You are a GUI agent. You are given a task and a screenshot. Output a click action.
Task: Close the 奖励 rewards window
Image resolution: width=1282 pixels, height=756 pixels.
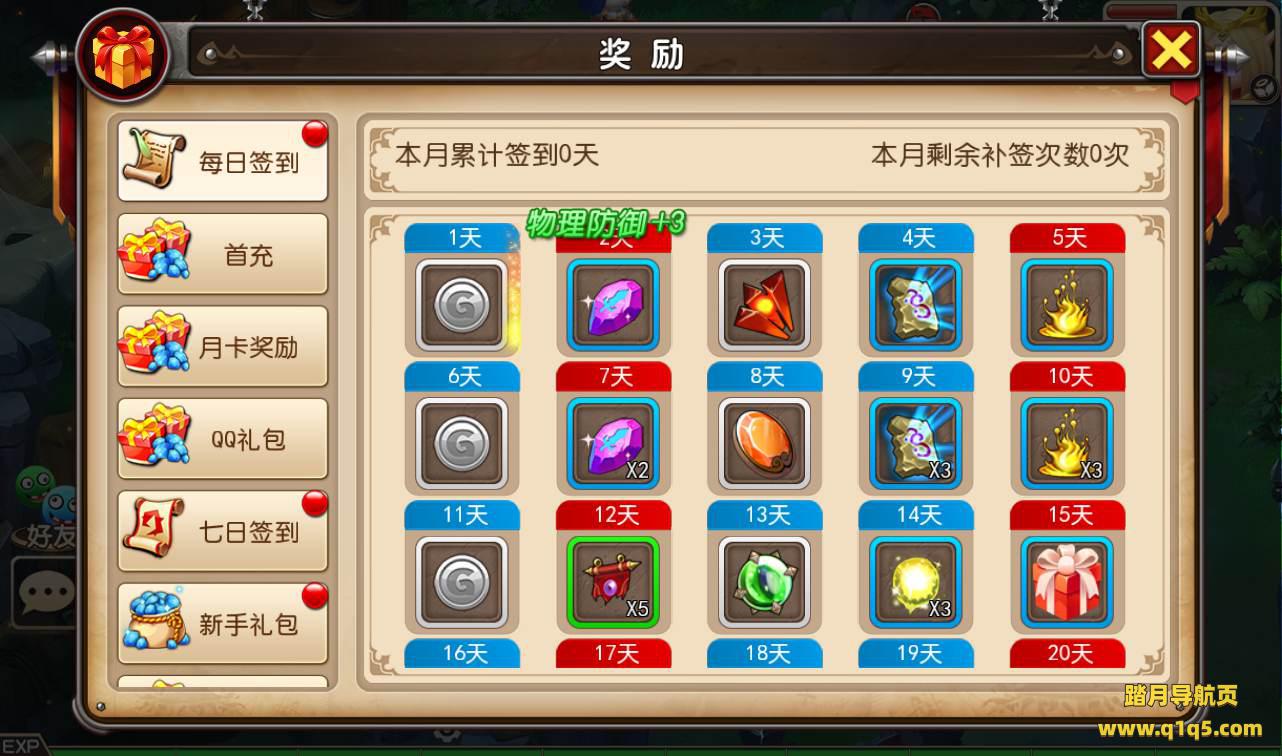1171,50
